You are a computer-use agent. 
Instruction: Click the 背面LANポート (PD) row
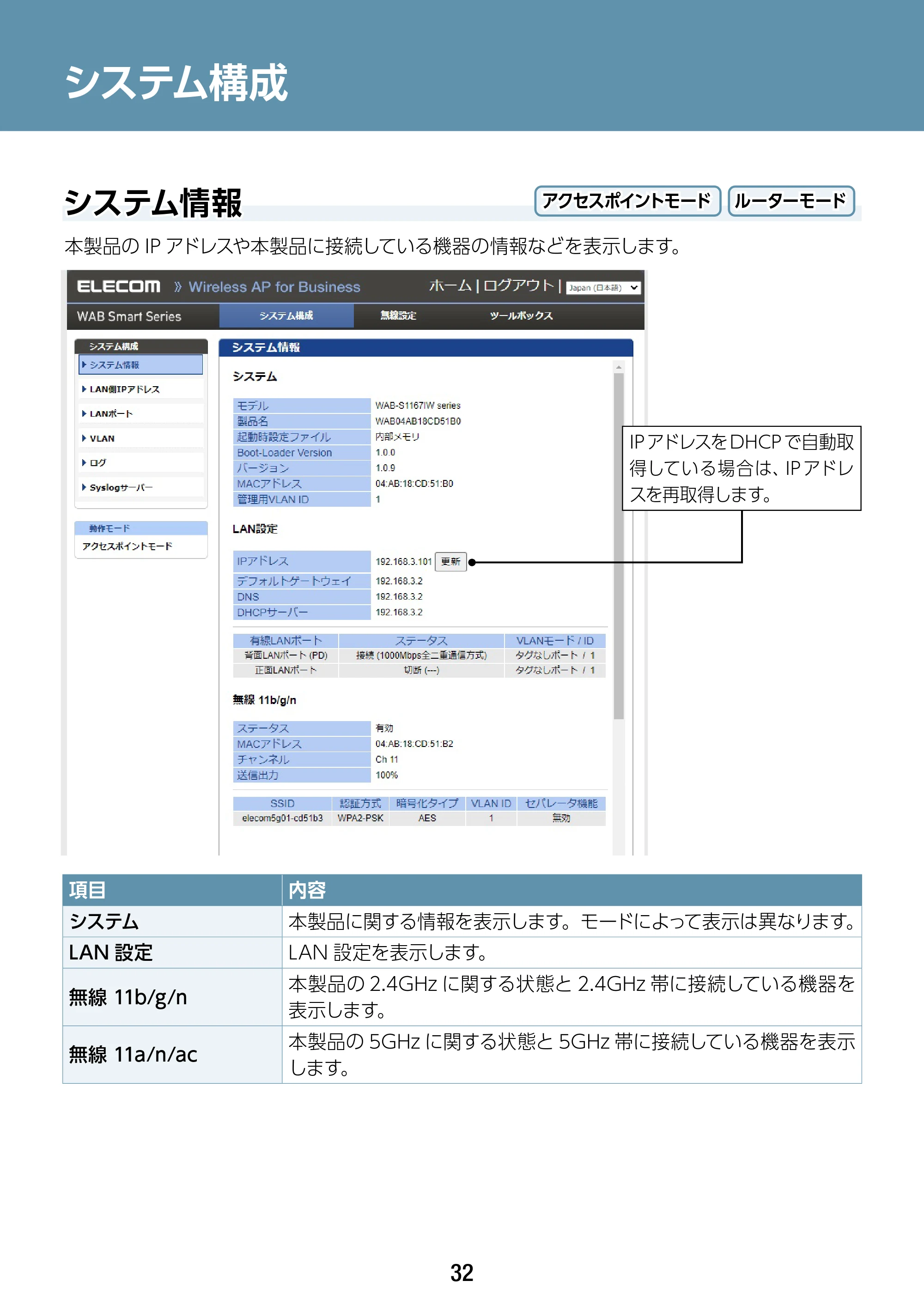tap(419, 655)
